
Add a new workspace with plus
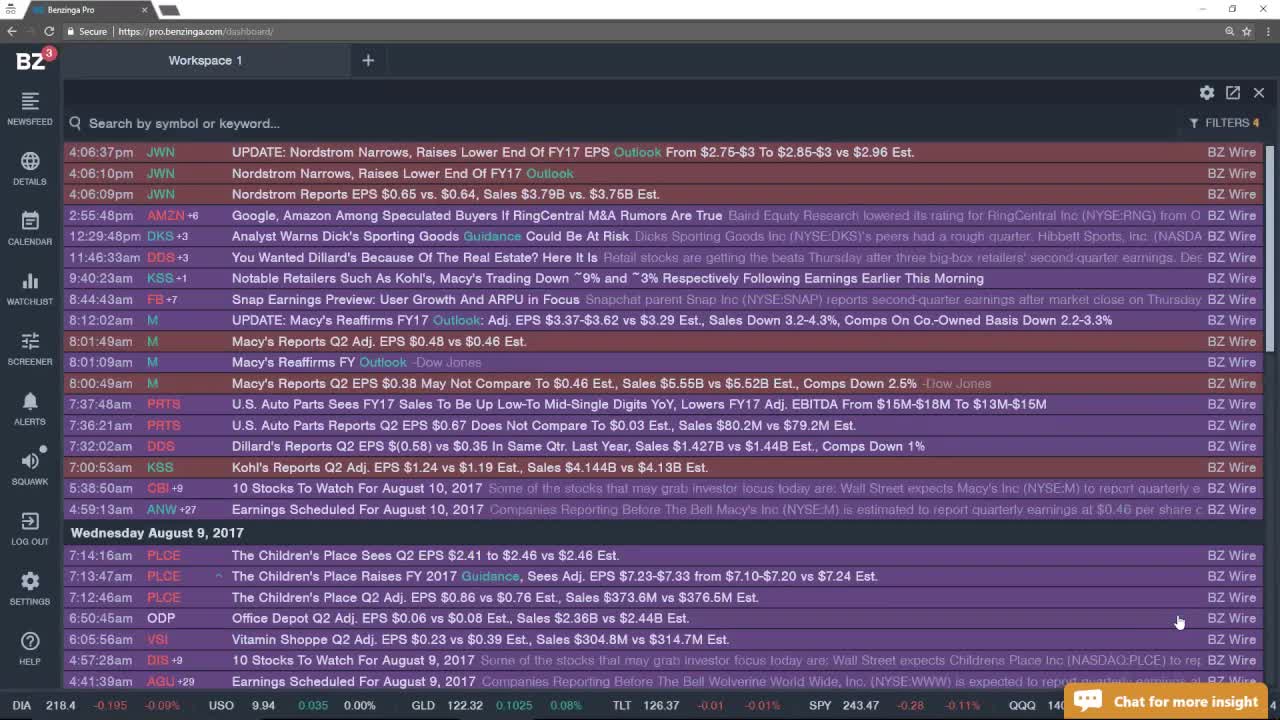click(368, 61)
